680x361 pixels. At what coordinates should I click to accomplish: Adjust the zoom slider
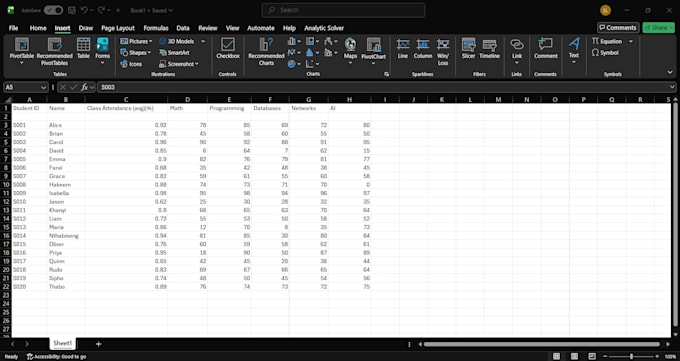pyautogui.click(x=631, y=357)
